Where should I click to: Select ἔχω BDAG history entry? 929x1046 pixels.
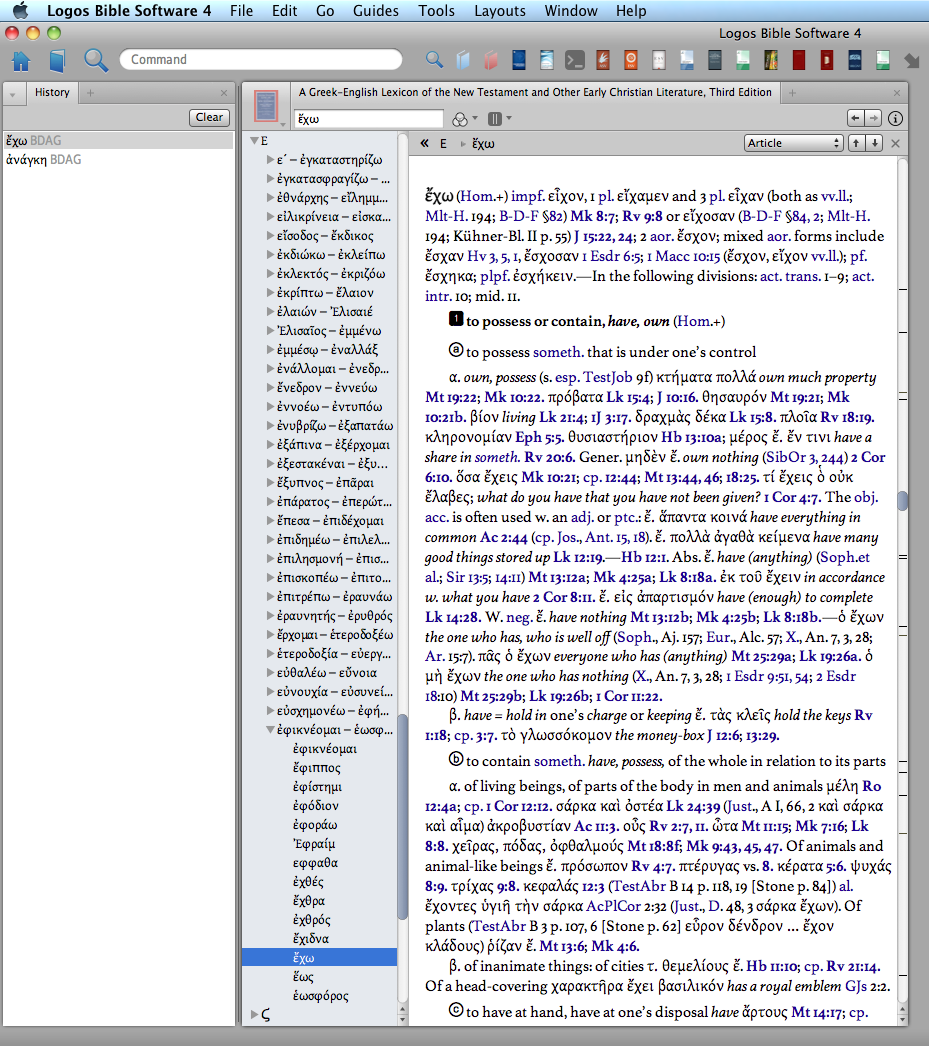[x=118, y=141]
